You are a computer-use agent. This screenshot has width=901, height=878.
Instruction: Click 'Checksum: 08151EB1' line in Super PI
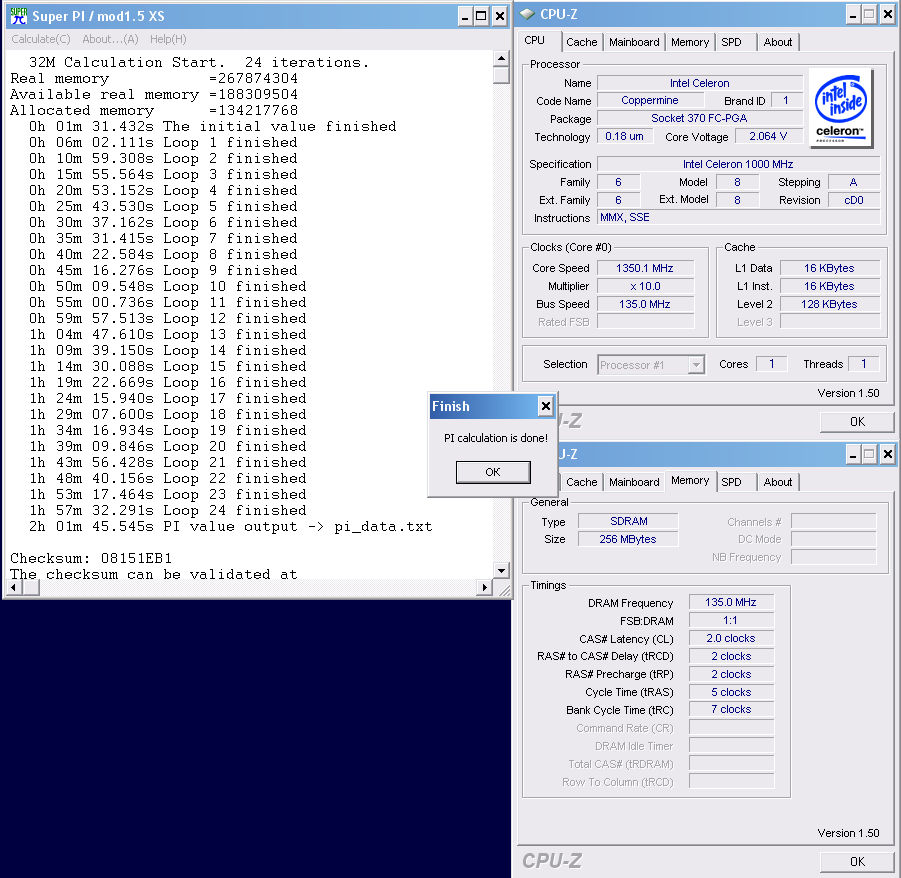coord(91,558)
